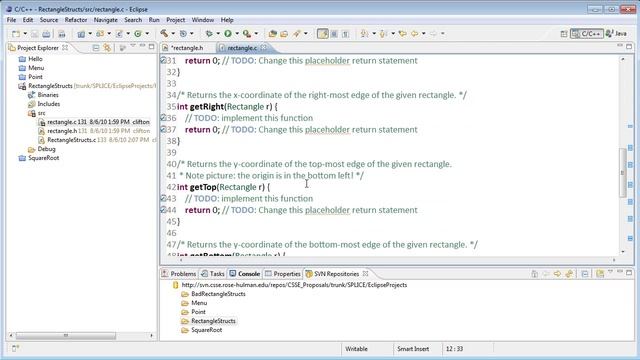Switch to the Console tab

coord(244,273)
